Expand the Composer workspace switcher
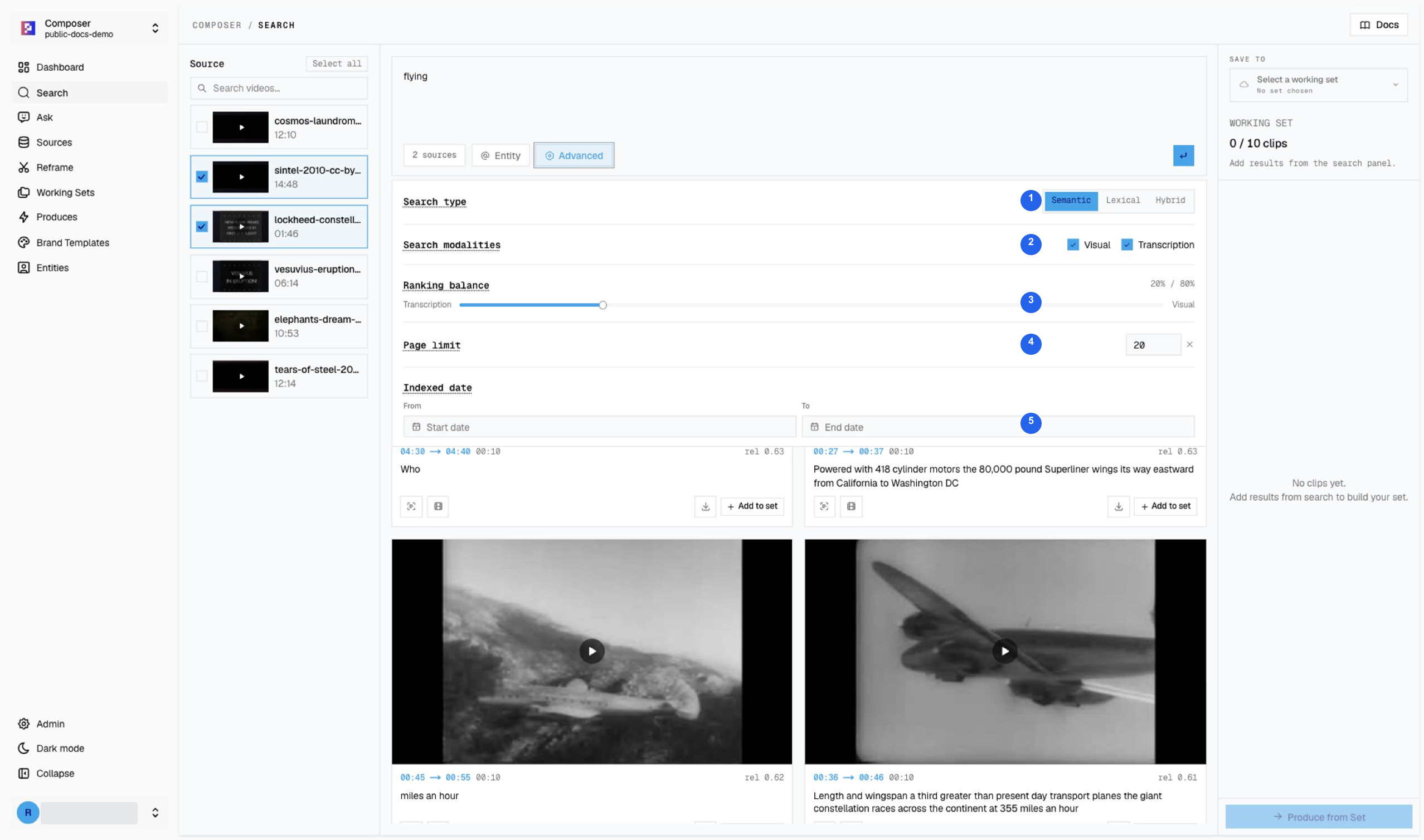The image size is (1424, 840). (155, 28)
